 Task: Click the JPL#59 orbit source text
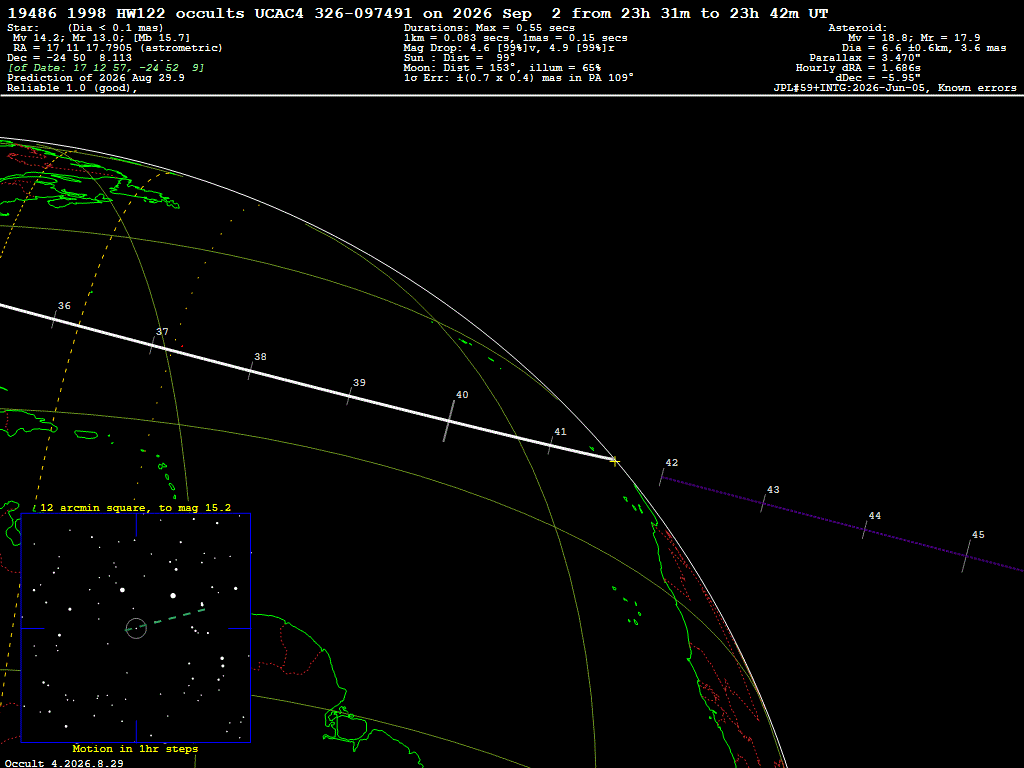[x=895, y=88]
